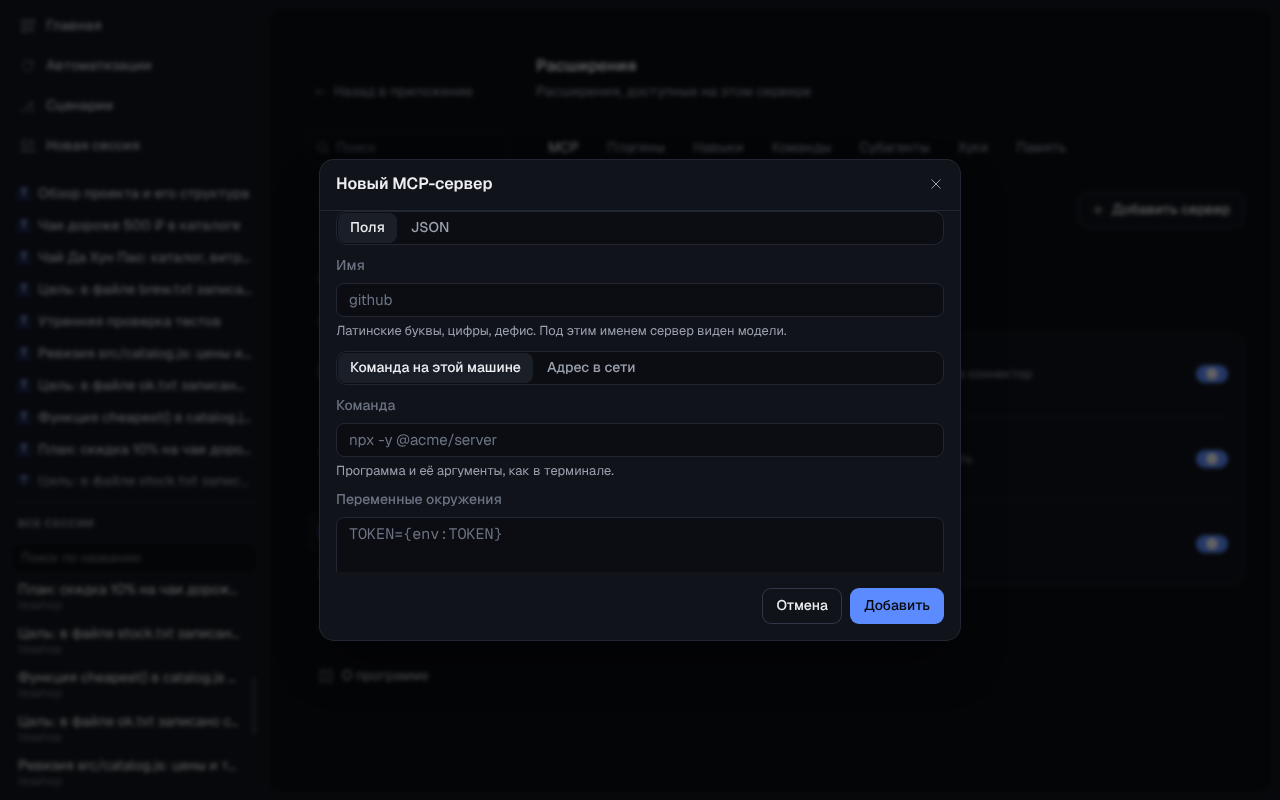Click the icon beside 'Утренняя проверка тестов'

click(24, 321)
